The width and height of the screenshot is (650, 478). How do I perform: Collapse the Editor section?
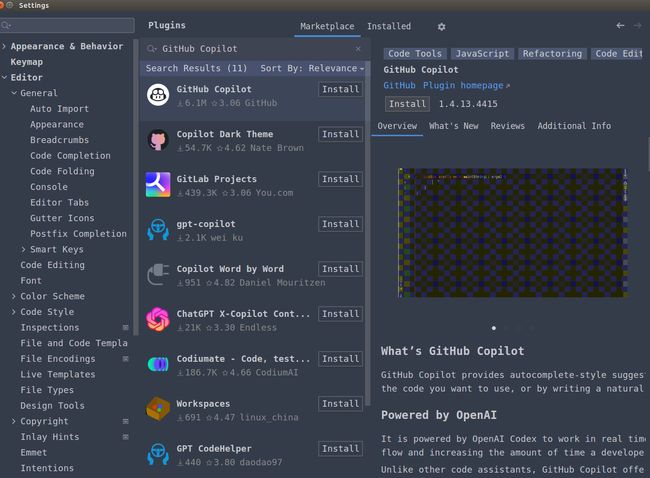[x=4, y=78]
